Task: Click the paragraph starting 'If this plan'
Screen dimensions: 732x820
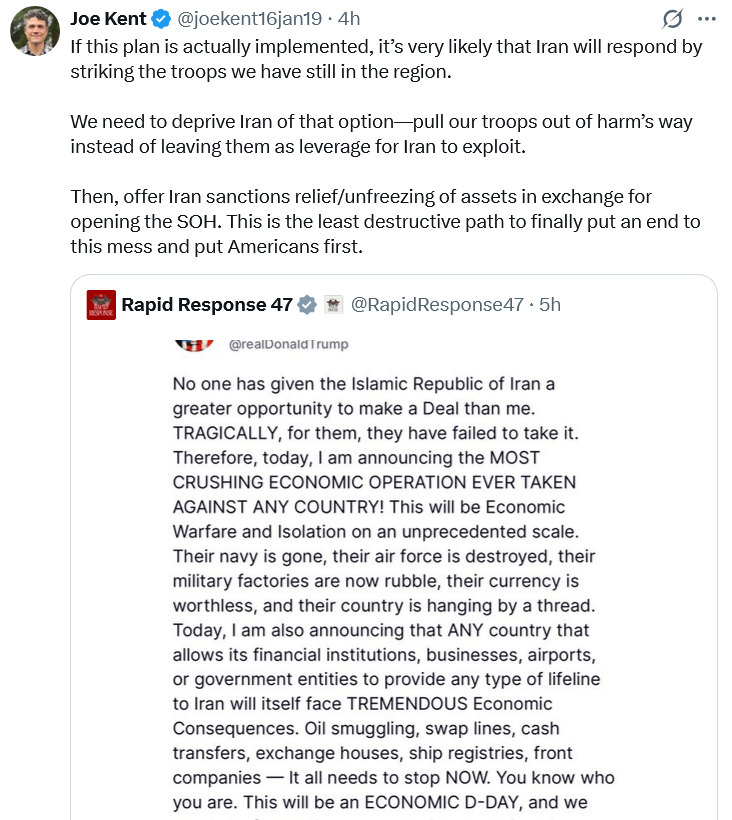Action: pos(386,59)
